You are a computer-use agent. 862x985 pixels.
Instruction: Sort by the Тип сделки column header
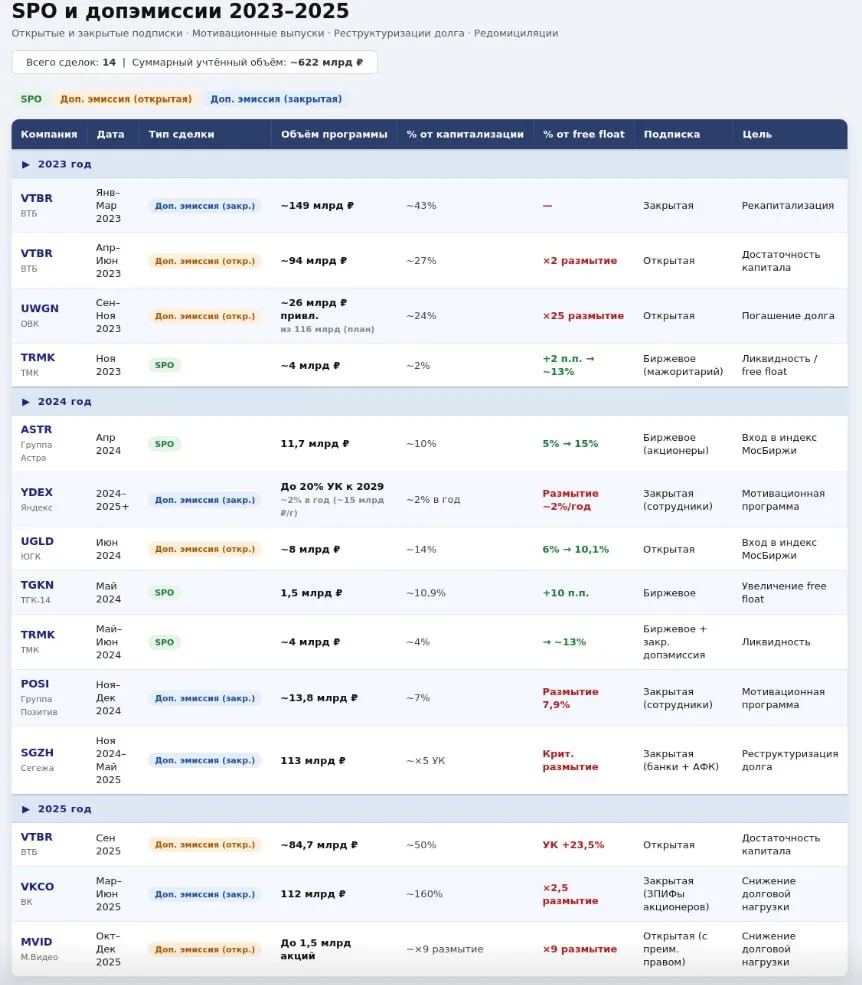pos(181,134)
